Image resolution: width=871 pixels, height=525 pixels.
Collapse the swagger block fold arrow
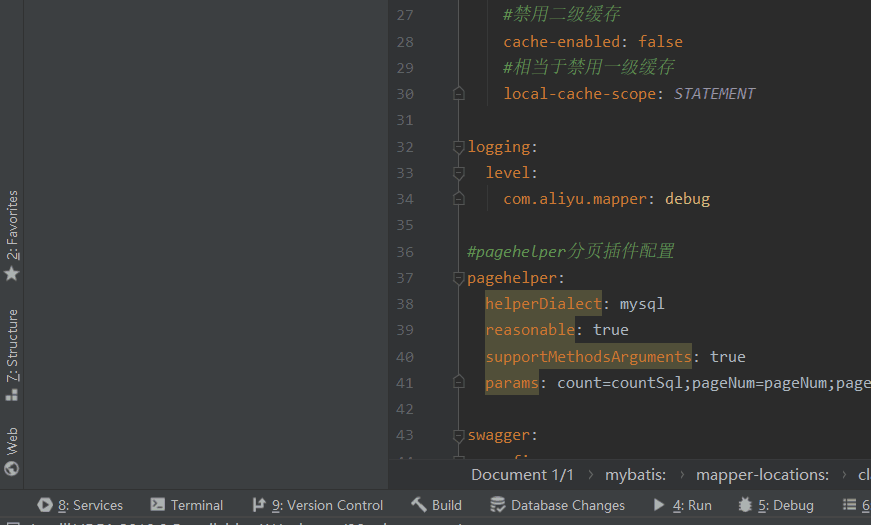459,435
